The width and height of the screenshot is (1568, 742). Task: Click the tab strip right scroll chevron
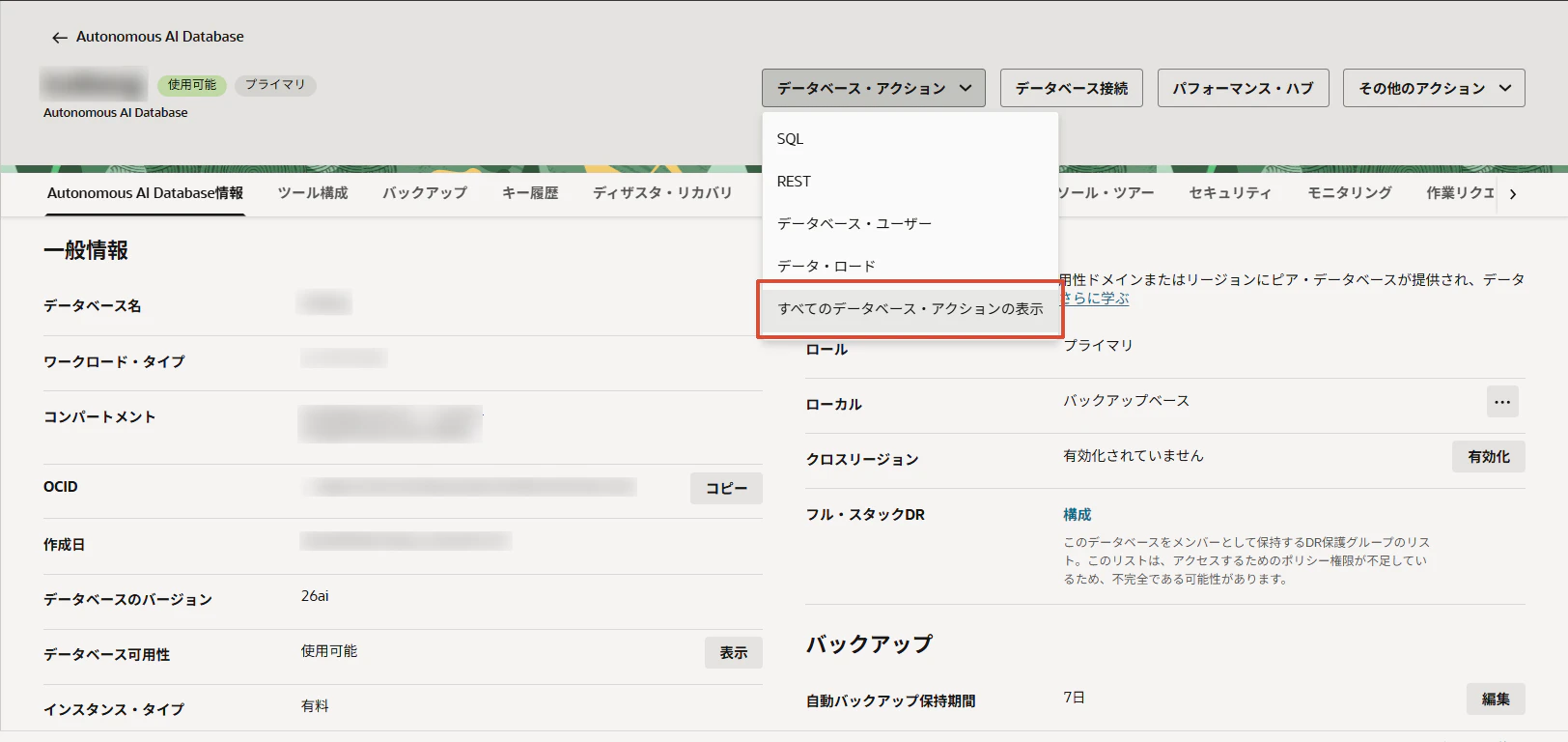1513,194
